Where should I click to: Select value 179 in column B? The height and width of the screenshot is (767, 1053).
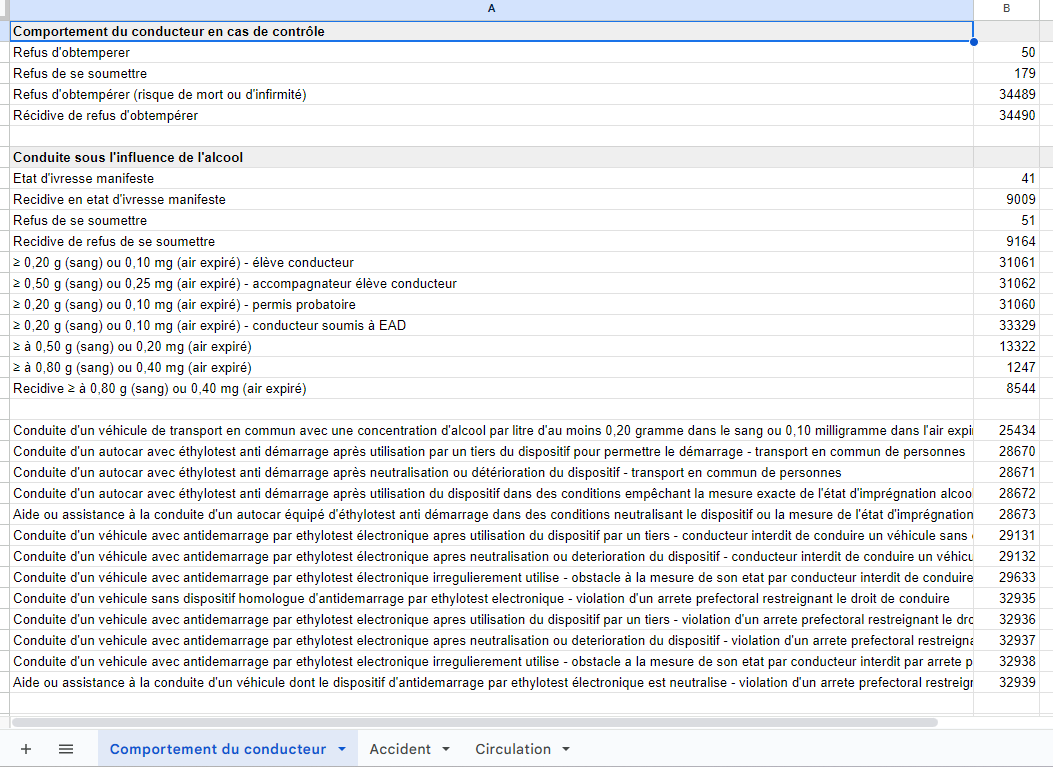click(x=1006, y=73)
